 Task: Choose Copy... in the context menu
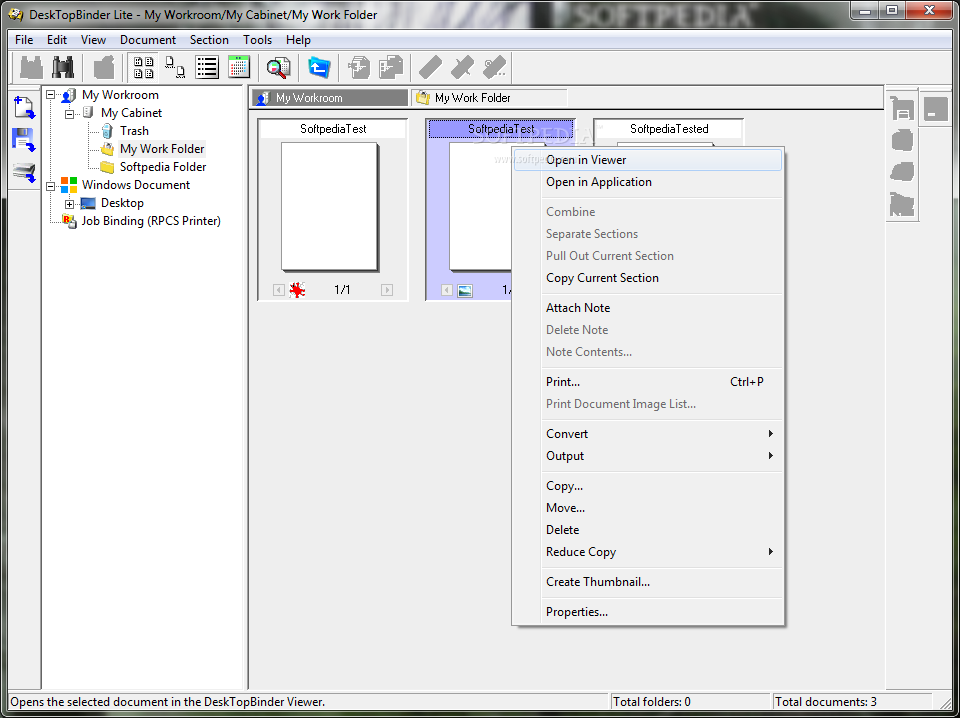click(x=648, y=487)
